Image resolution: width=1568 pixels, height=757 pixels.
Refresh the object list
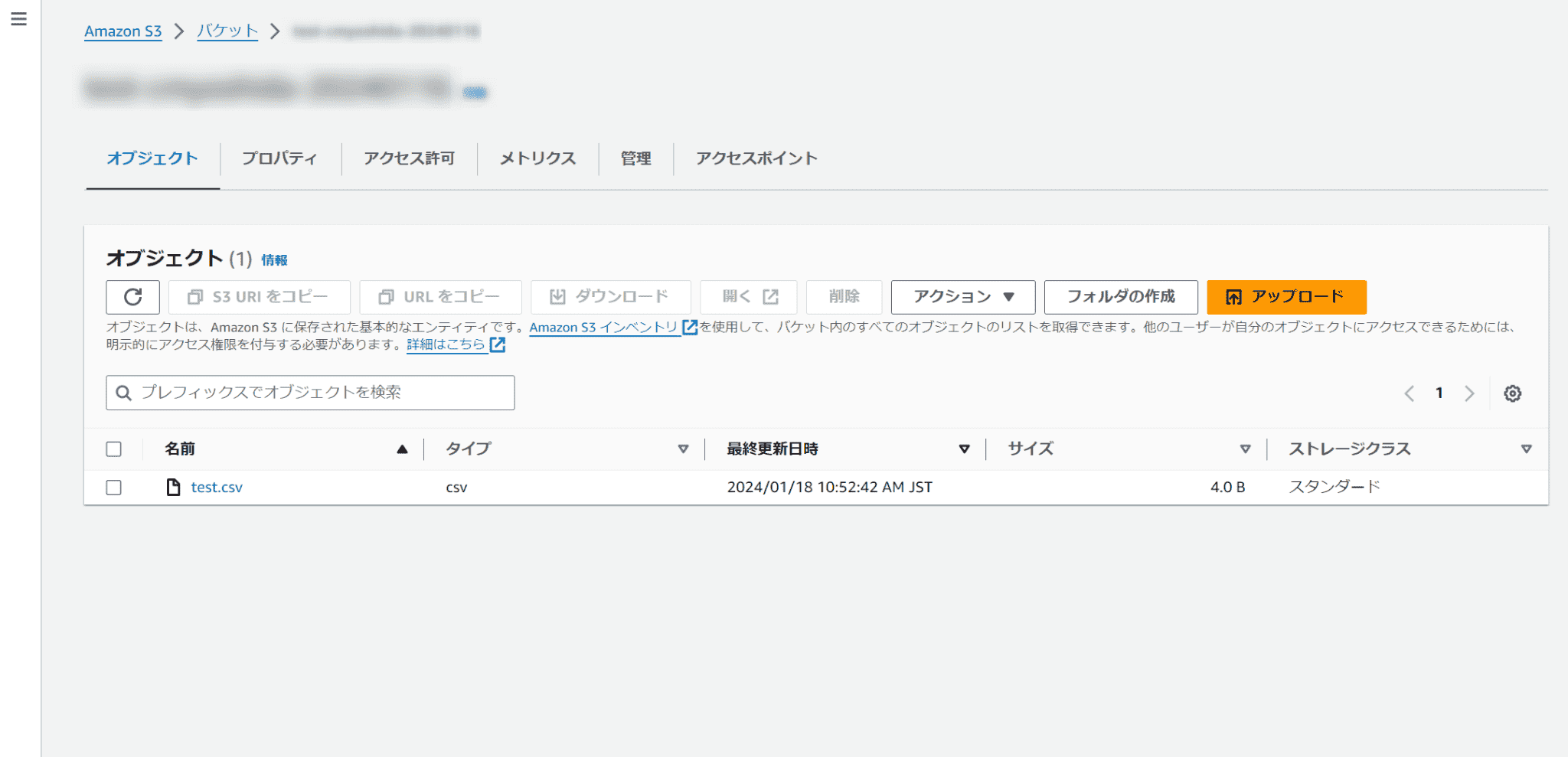[x=132, y=297]
